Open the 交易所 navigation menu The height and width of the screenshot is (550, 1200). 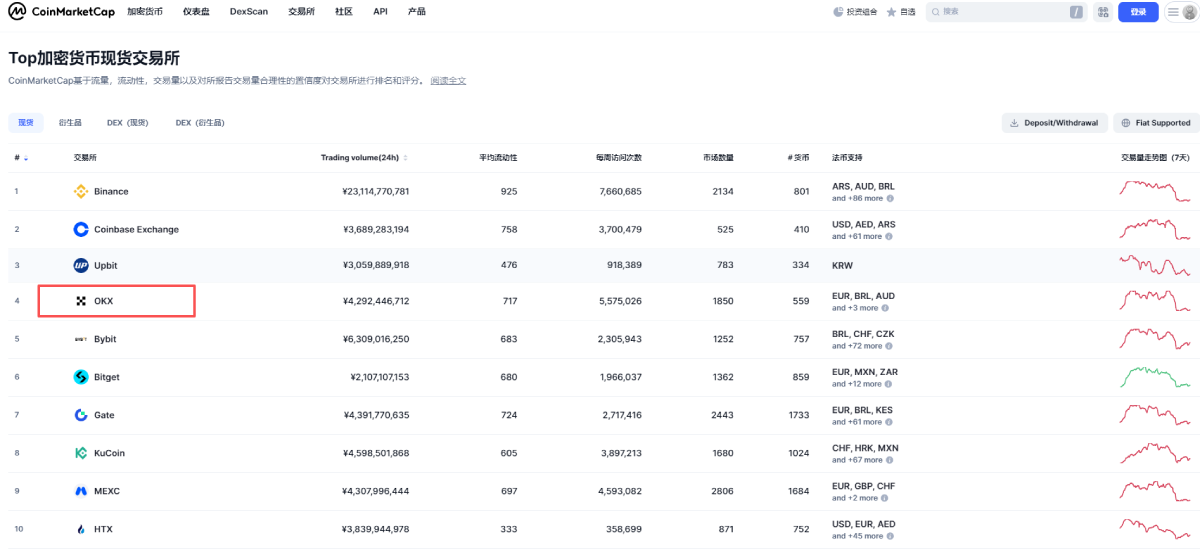pos(301,12)
